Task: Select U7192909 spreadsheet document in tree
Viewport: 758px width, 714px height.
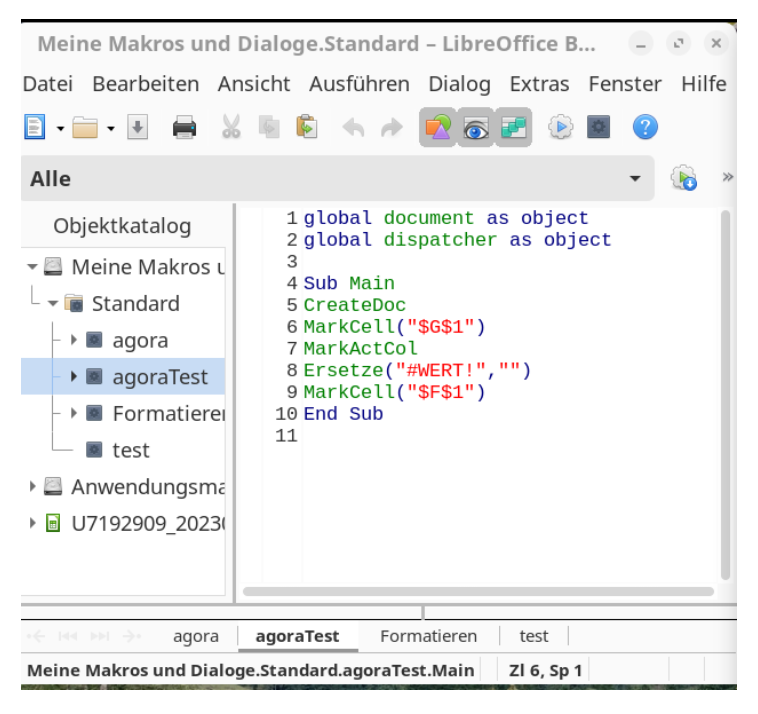Action: click(x=148, y=524)
